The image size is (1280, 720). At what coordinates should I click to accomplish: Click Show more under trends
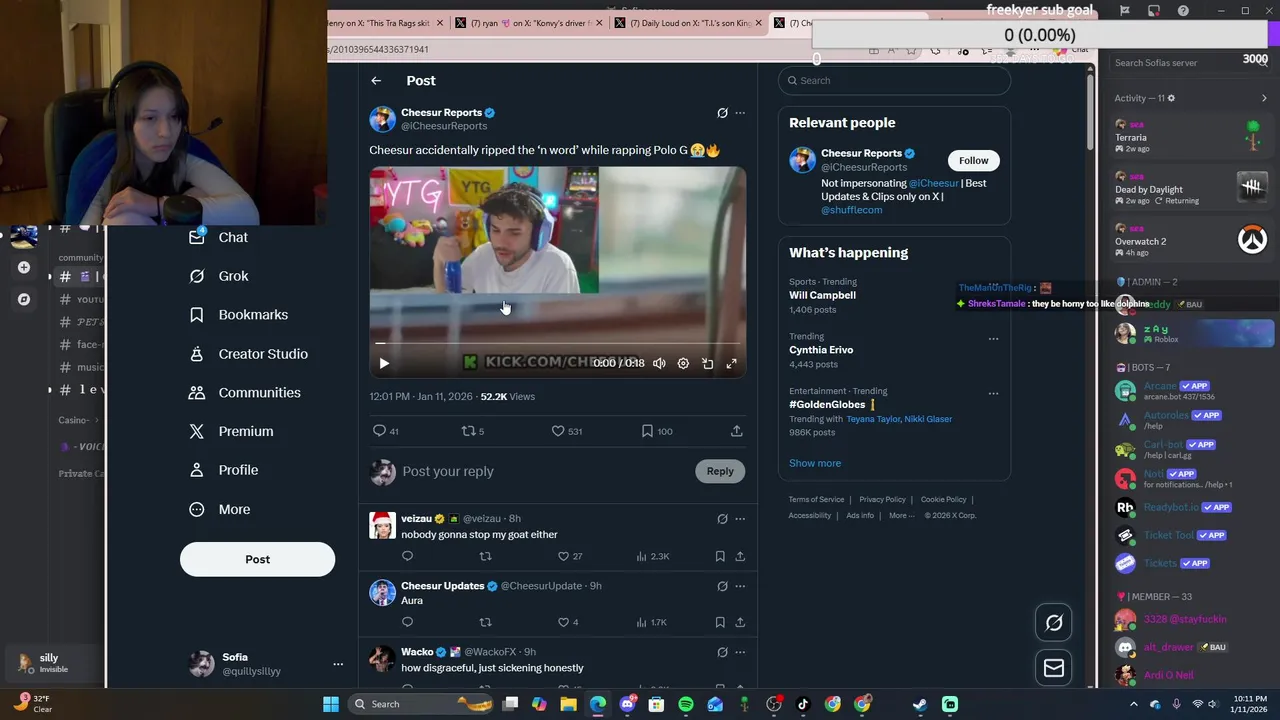point(815,463)
